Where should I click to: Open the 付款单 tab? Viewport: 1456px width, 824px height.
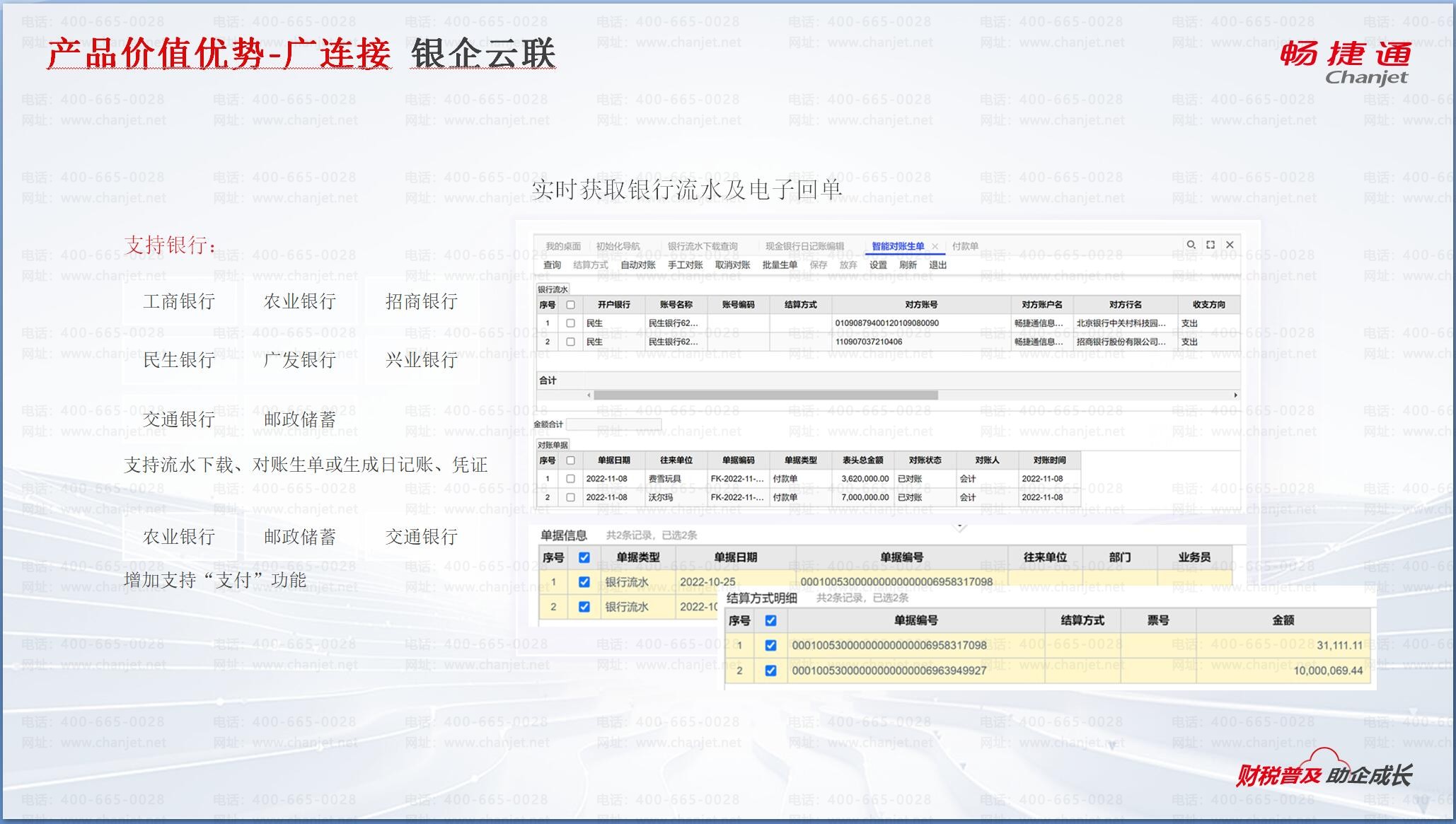(965, 246)
